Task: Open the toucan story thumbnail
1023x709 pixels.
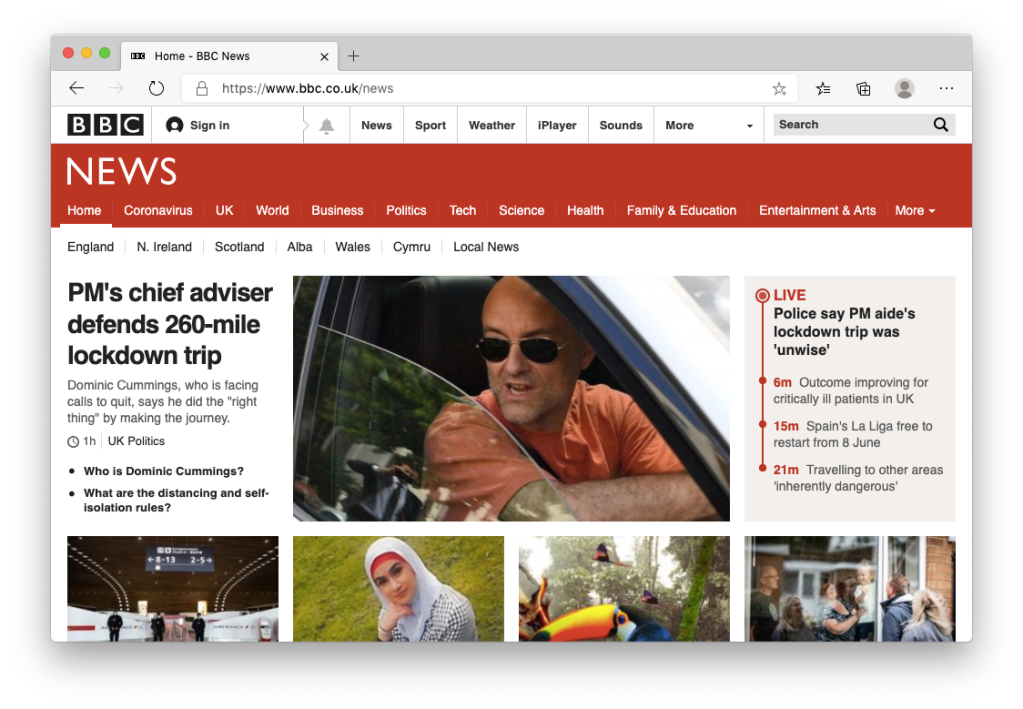Action: [624, 589]
